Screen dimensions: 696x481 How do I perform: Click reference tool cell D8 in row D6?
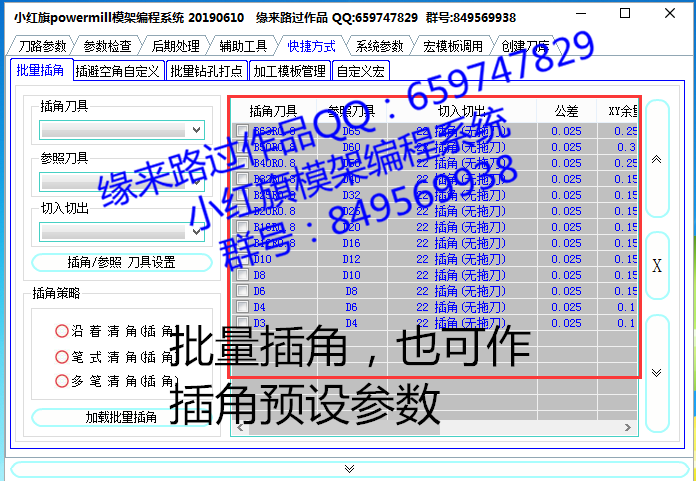point(352,291)
